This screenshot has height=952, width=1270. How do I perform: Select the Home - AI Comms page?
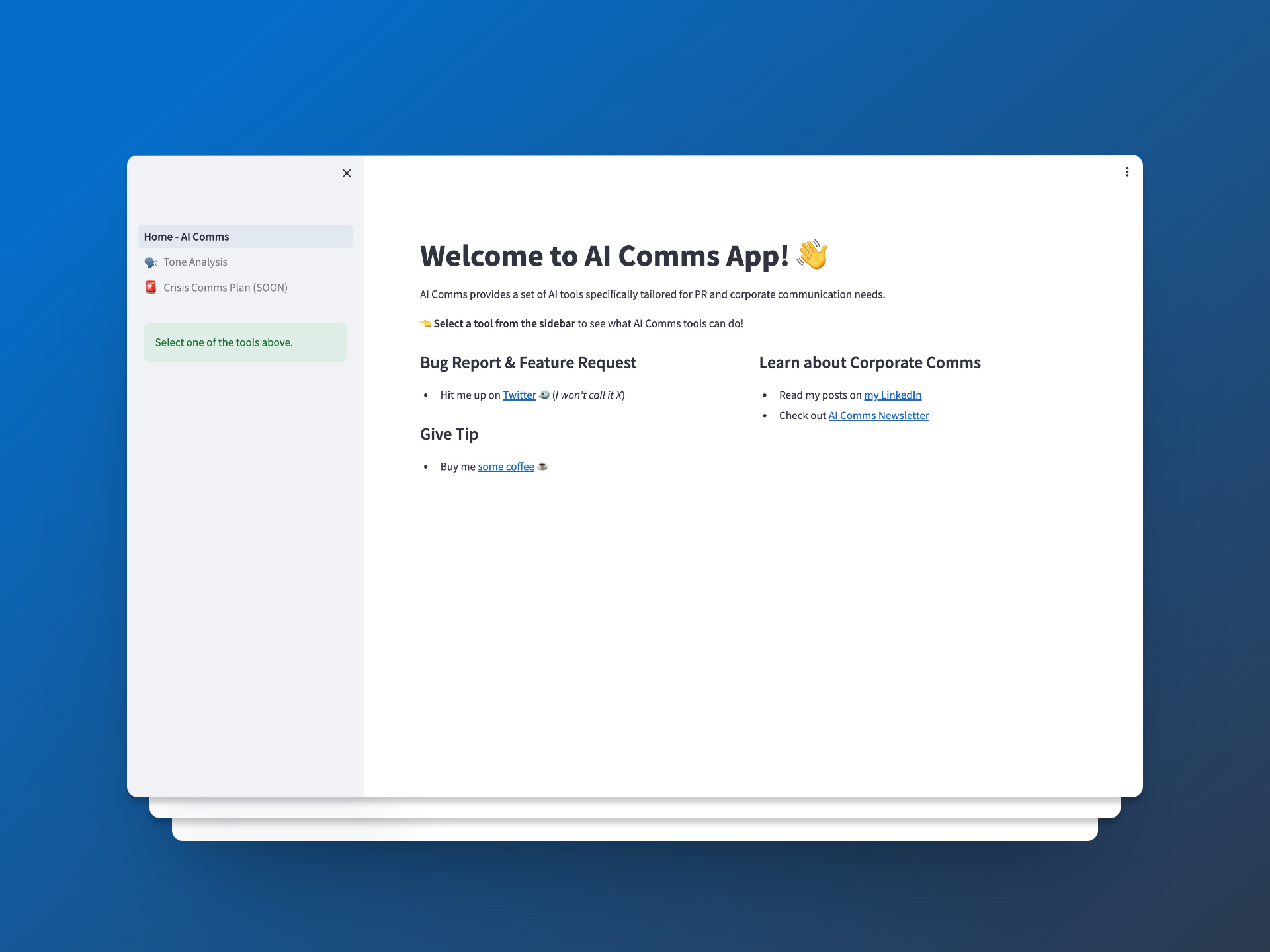pos(187,237)
